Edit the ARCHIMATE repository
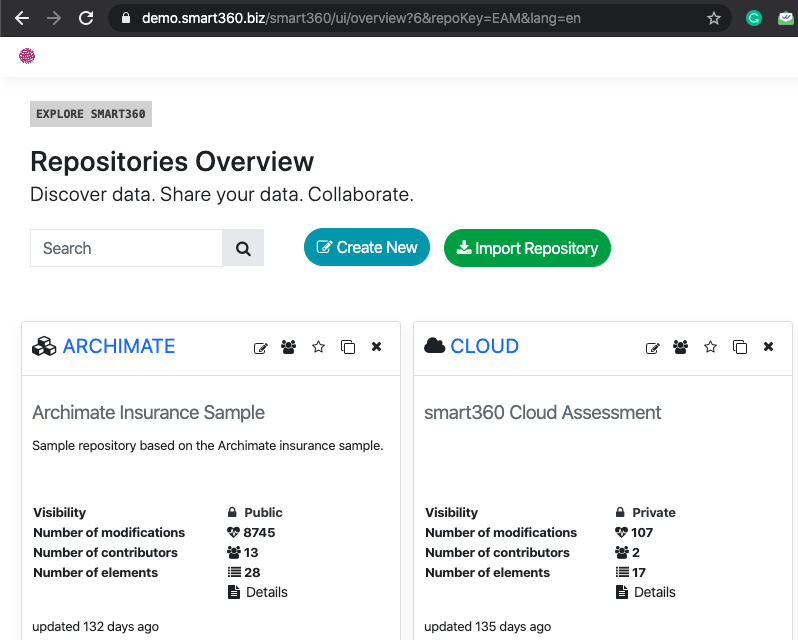This screenshot has width=798, height=640. (x=261, y=348)
